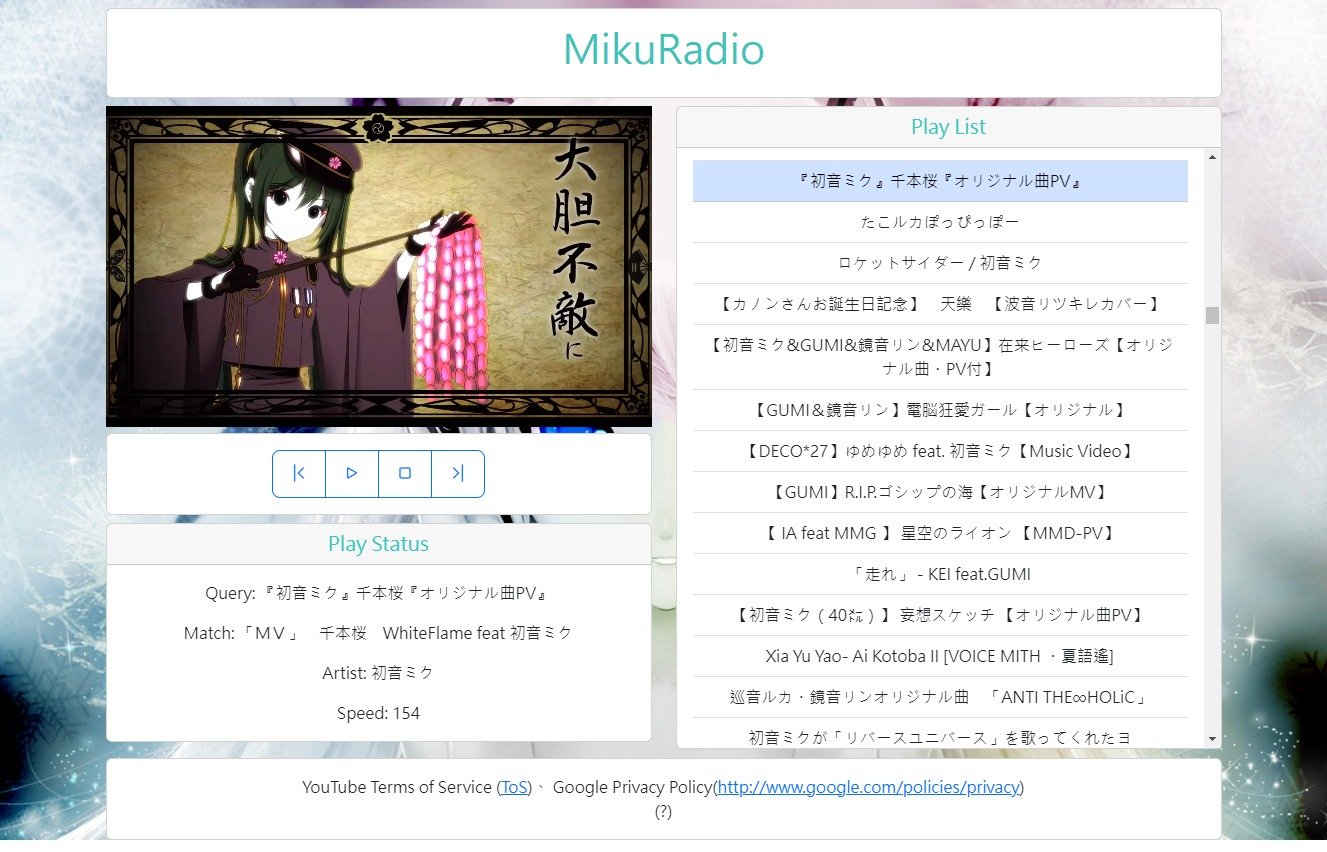Viewport: 1327px width, 852px height.
Task: Select playlist item Xia Yu Yao- Ai Kotoba II
Action: click(x=940, y=656)
